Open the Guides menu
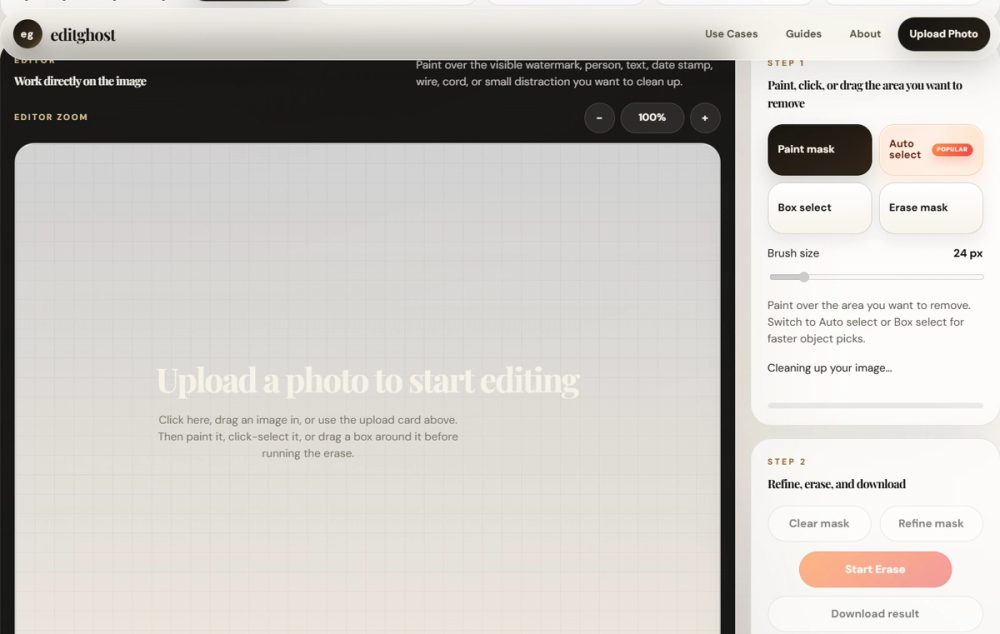Screen dimensions: 1000x634 pos(803,33)
